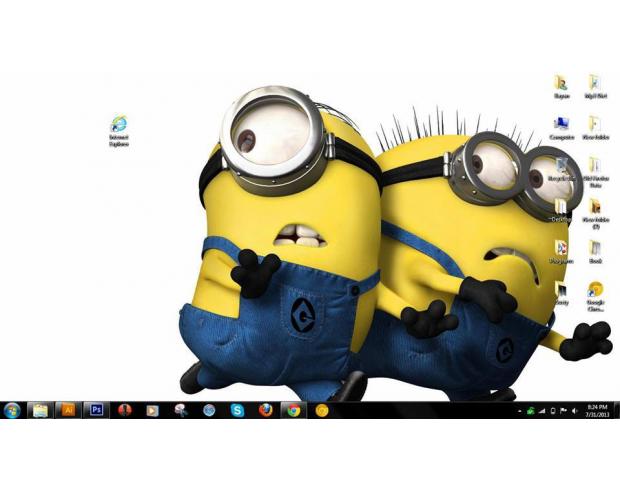Open the Recycle Bin desktop icon
Image resolution: width=620 pixels, height=490 pixels.
coord(561,169)
